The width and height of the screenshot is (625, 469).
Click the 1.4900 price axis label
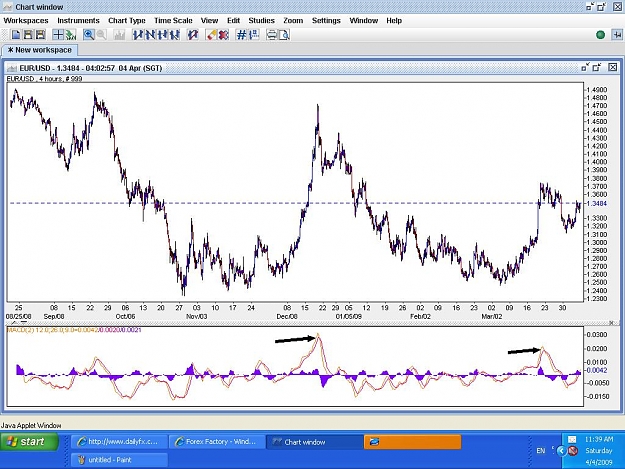click(x=597, y=90)
